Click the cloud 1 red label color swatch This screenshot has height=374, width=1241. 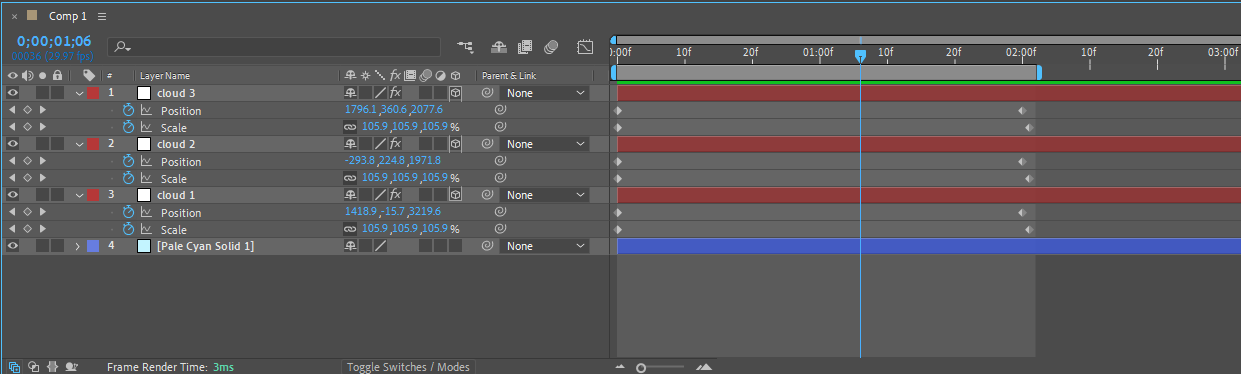(94, 195)
